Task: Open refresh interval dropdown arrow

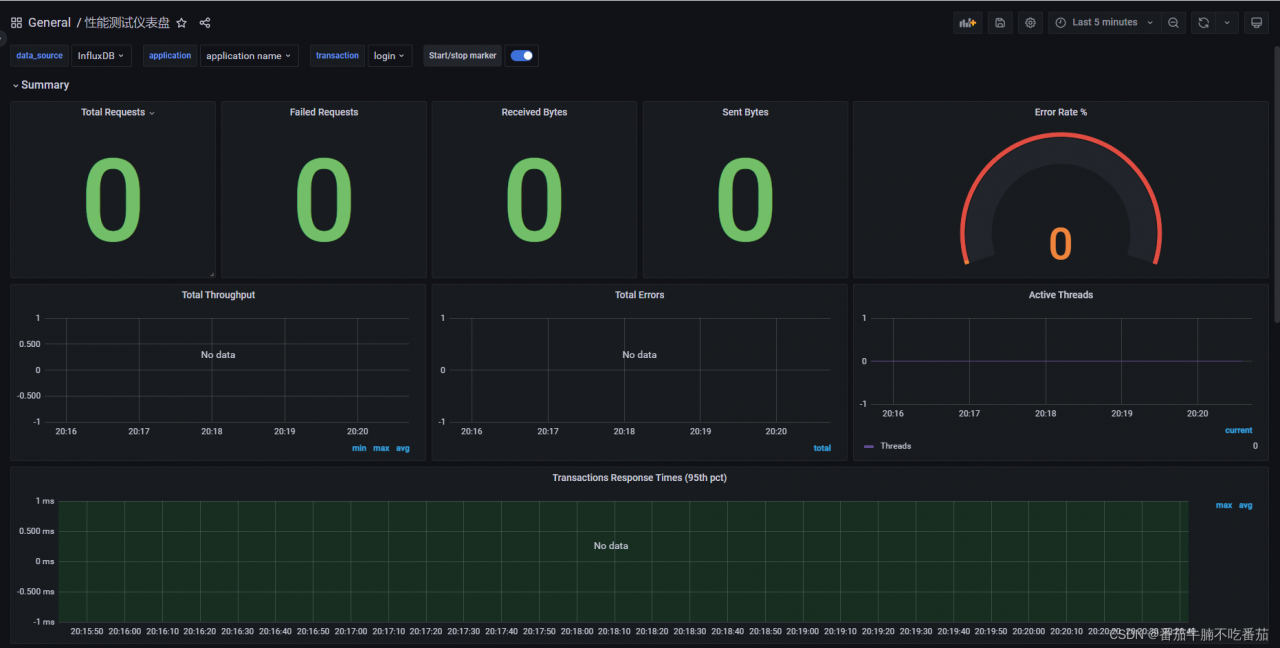Action: tap(1227, 23)
